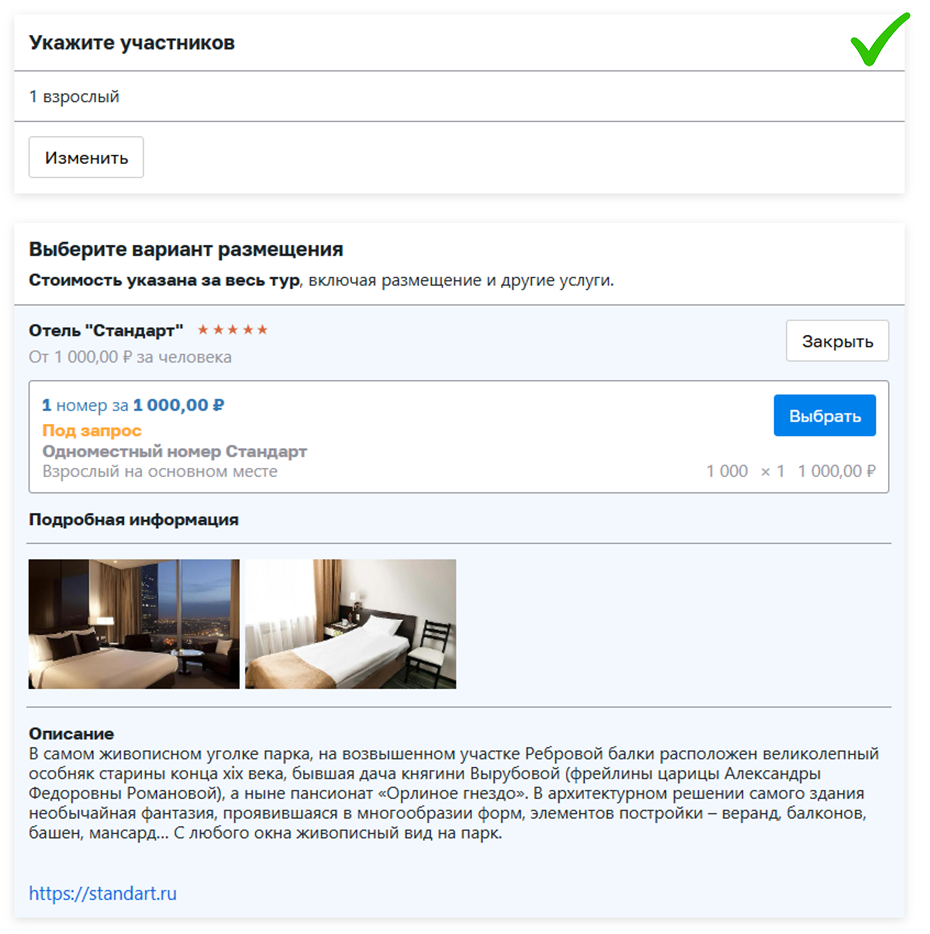The width and height of the screenshot is (930, 934).
Task: Click the Описание heading
Action: click(x=71, y=733)
